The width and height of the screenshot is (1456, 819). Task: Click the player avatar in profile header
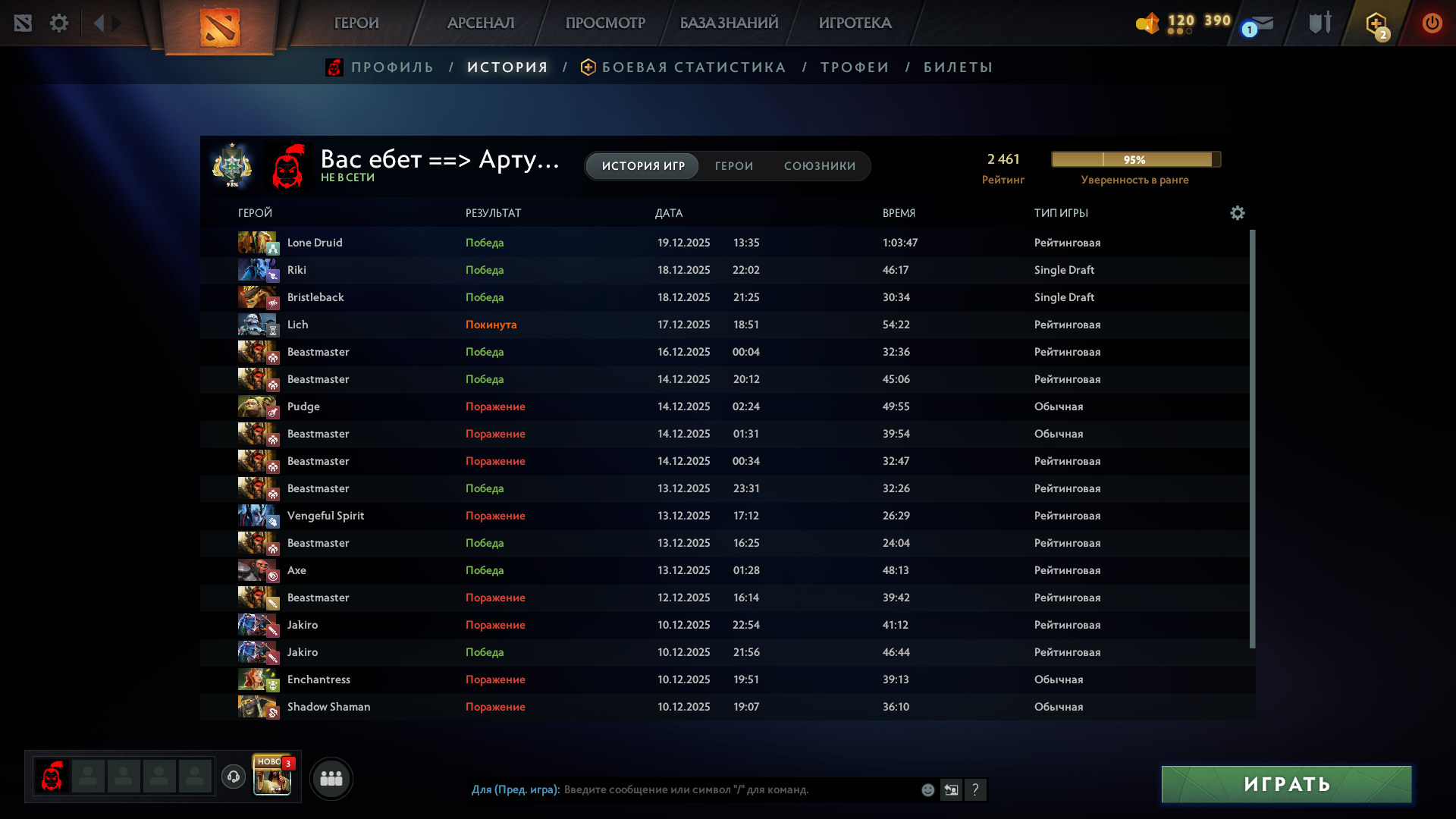click(x=288, y=166)
